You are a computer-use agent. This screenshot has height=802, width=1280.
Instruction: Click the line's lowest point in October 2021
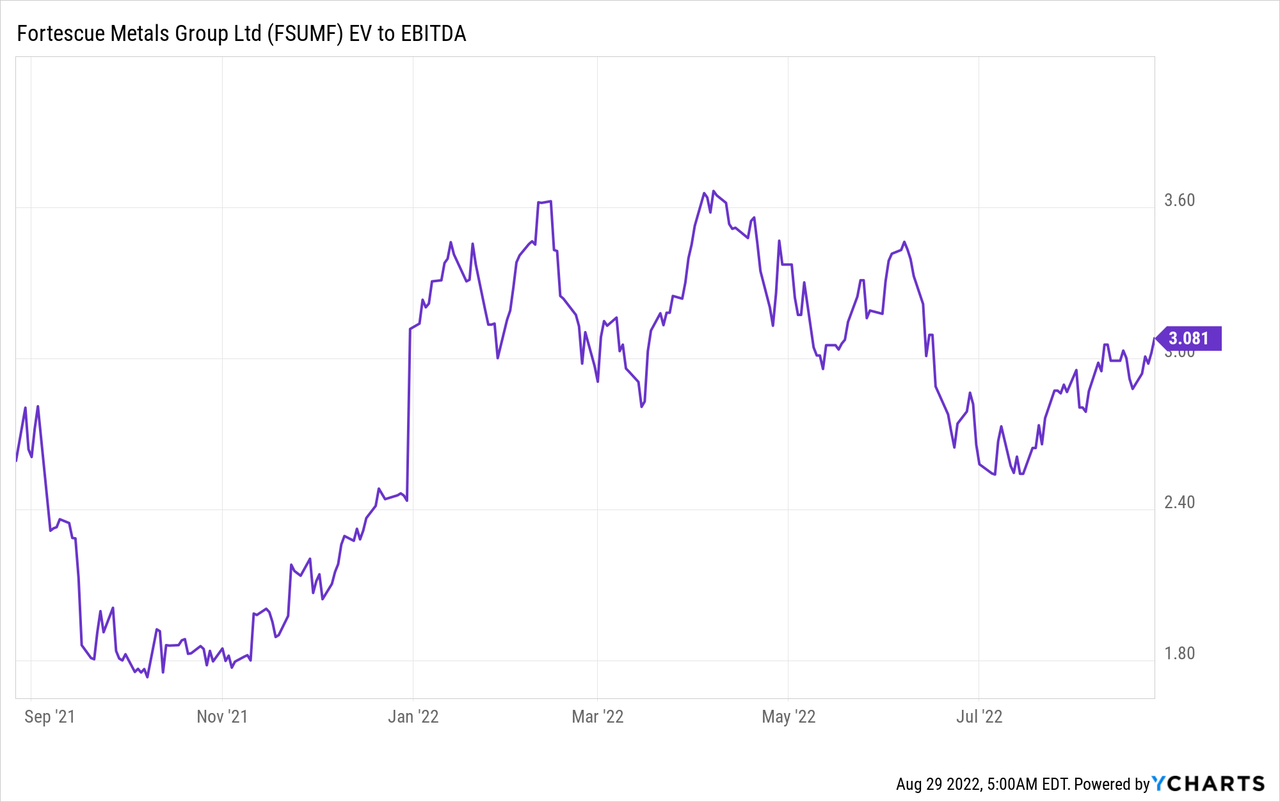tap(147, 677)
